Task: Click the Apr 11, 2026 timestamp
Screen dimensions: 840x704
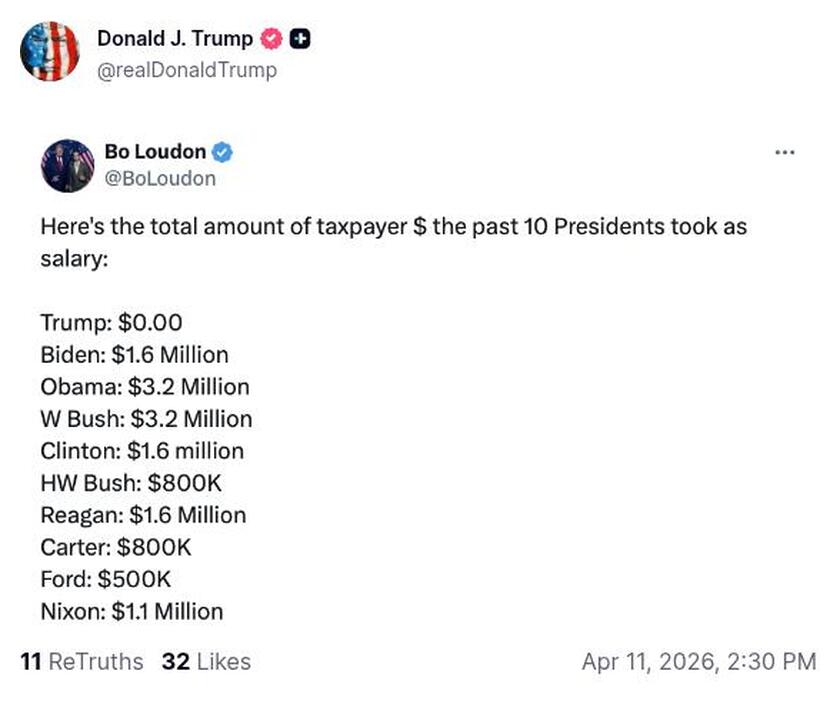Action: (698, 661)
